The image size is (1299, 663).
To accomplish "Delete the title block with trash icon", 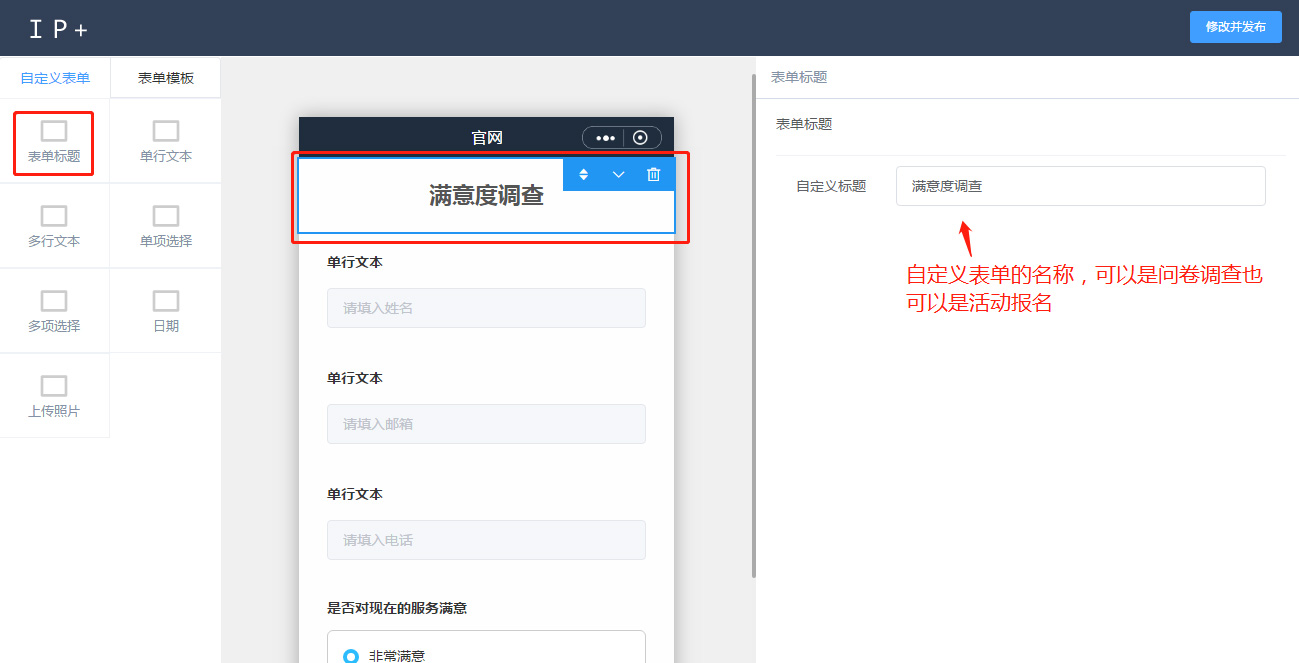I will [x=654, y=174].
